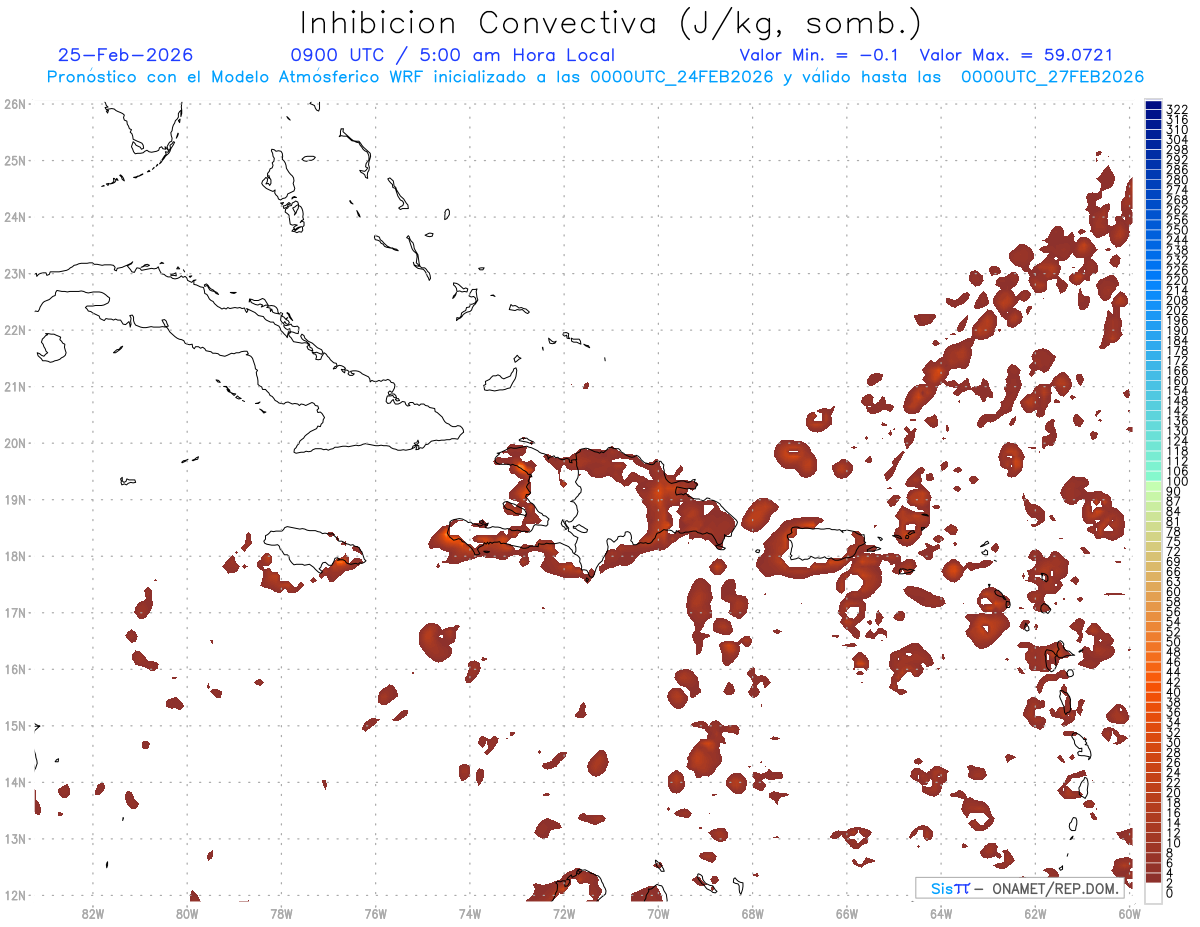Click latitude label '15N'

click(15, 725)
